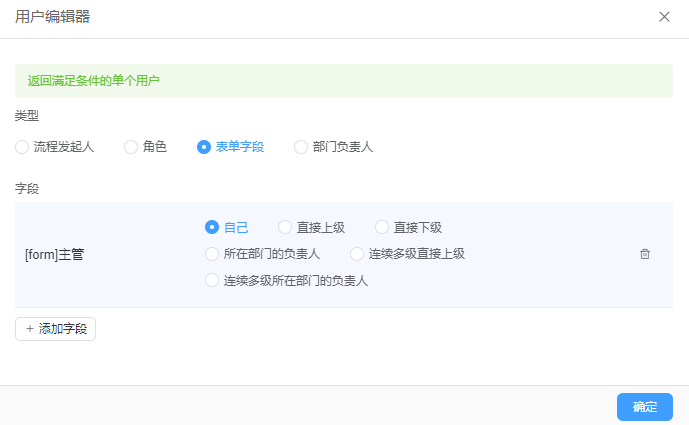Choose the 直接上级 option
This screenshot has width=689, height=425.
[285, 227]
